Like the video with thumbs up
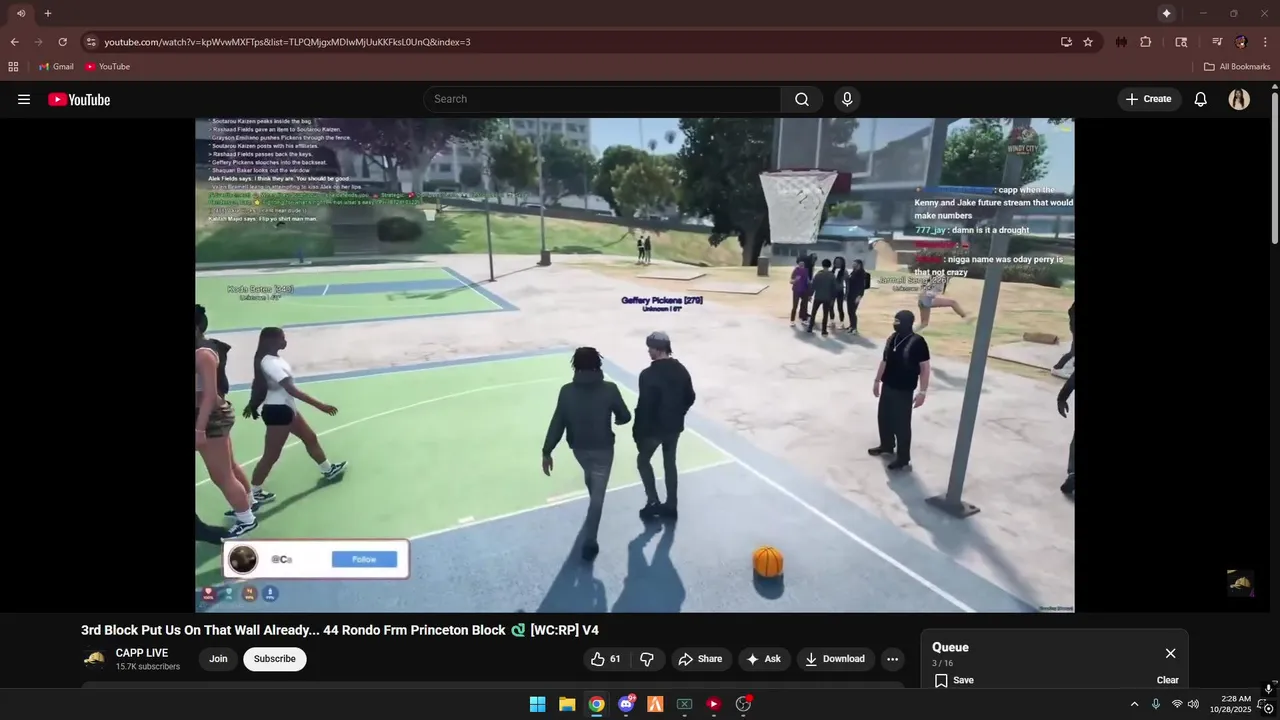Viewport: 1280px width, 720px height. 606,659
